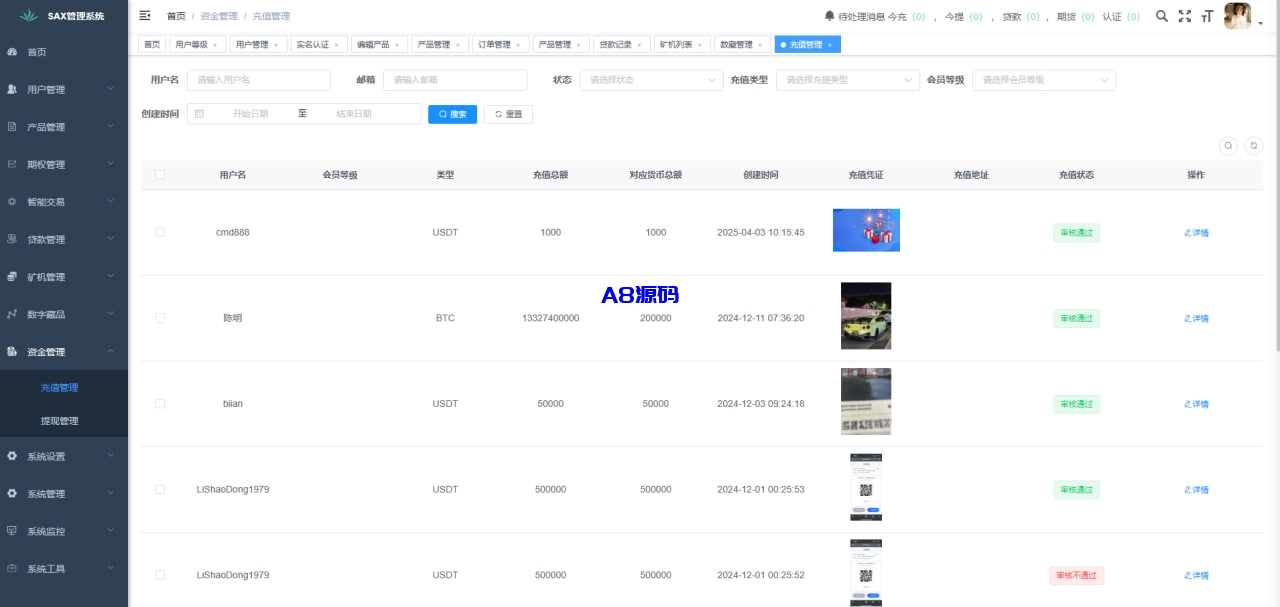Click the 贷款管理 sidebar icon
Viewport: 1280px width, 607px height.
12,239
